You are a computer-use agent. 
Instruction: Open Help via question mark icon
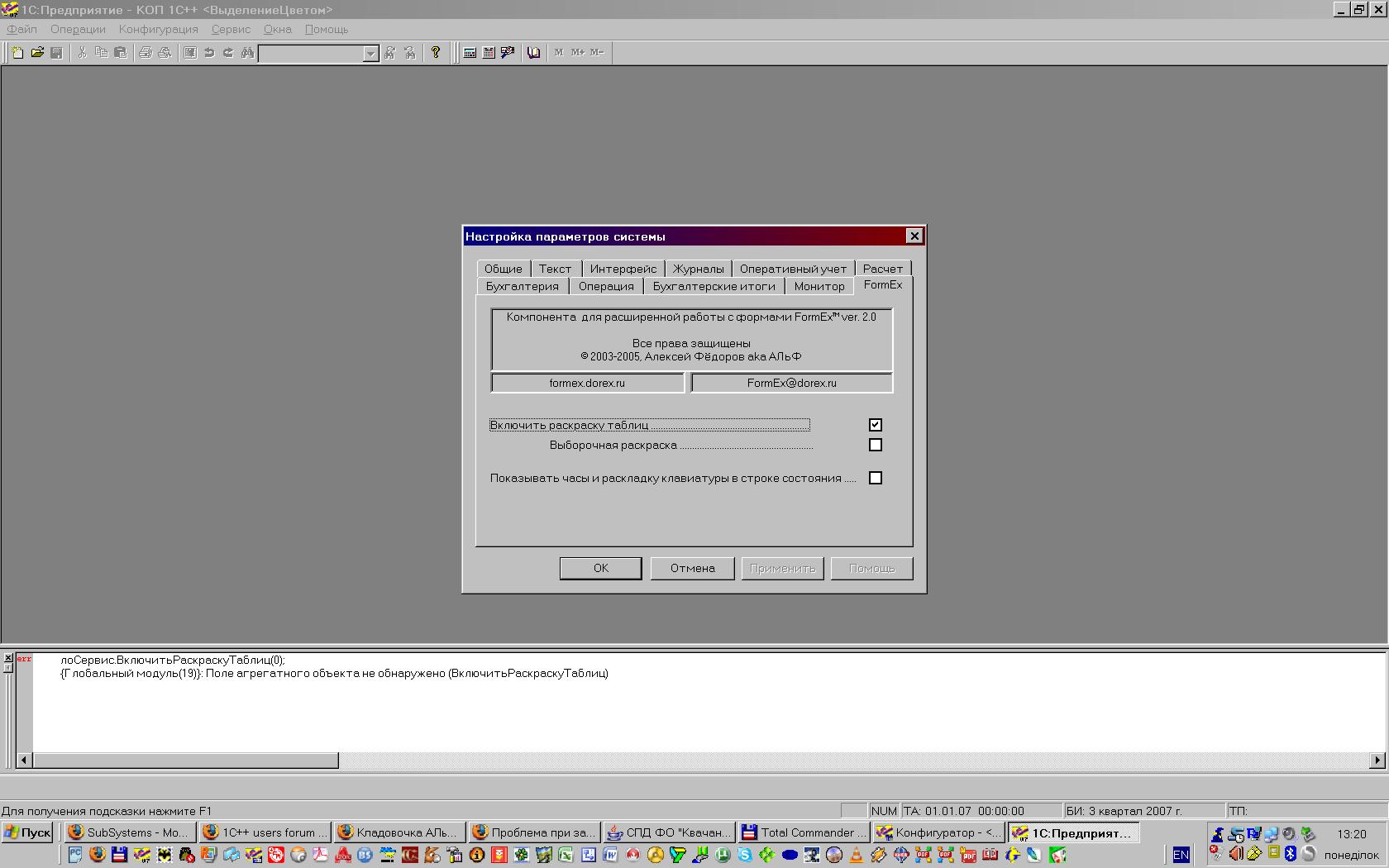point(436,53)
